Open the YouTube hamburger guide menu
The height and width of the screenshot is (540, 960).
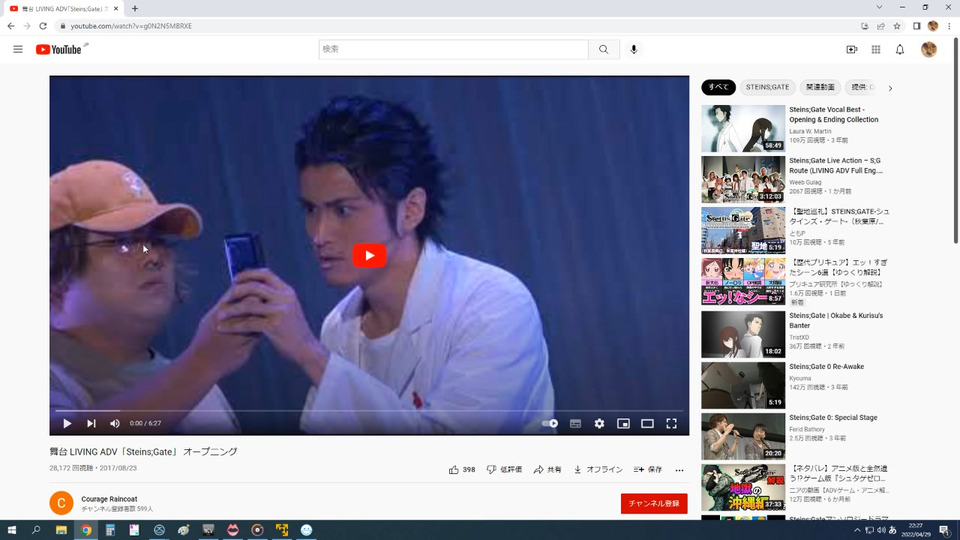pos(18,50)
